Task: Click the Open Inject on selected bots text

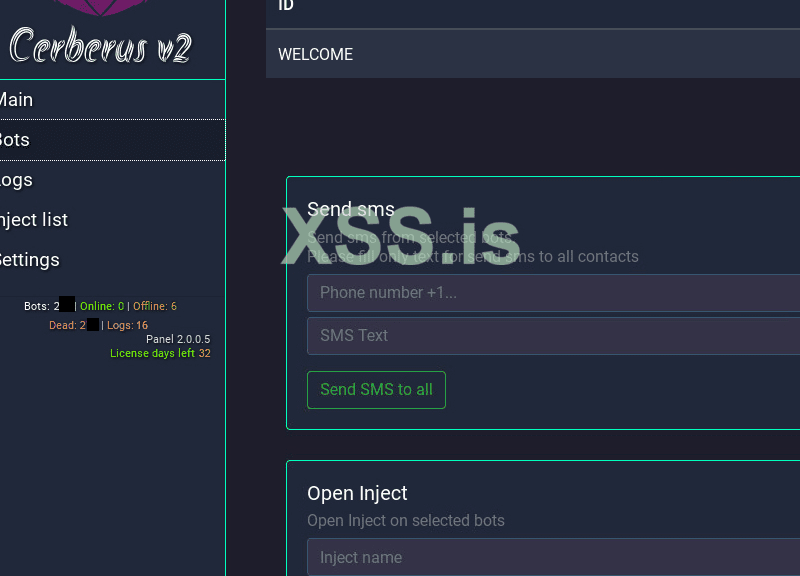Action: tap(406, 520)
